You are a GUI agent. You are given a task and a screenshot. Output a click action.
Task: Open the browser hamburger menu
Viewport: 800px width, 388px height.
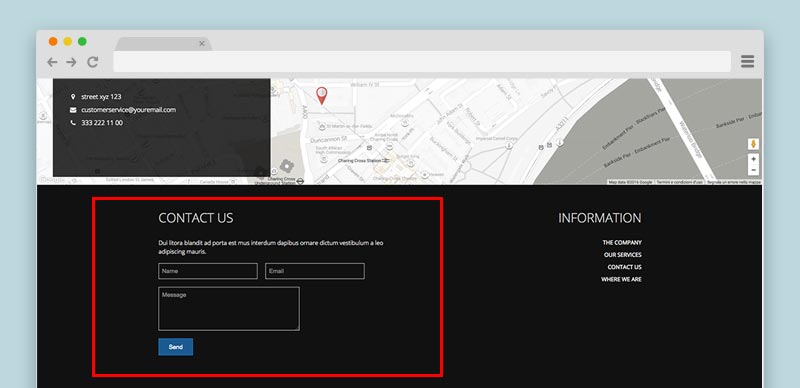pos(747,62)
